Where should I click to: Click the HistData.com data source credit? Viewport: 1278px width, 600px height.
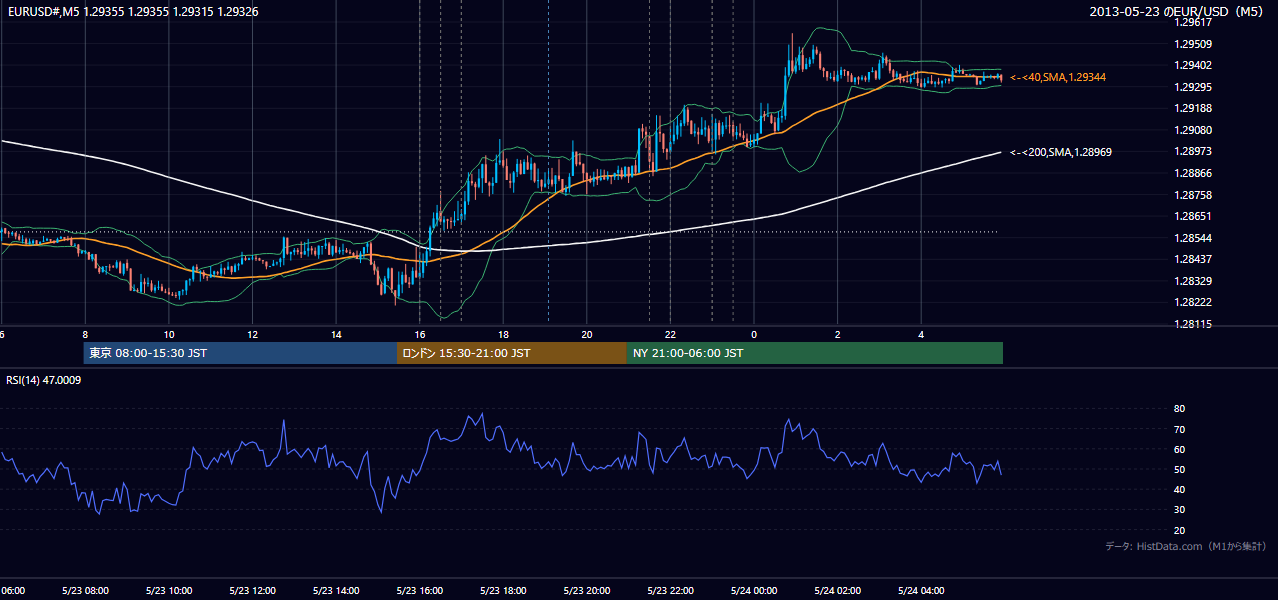[1186, 547]
